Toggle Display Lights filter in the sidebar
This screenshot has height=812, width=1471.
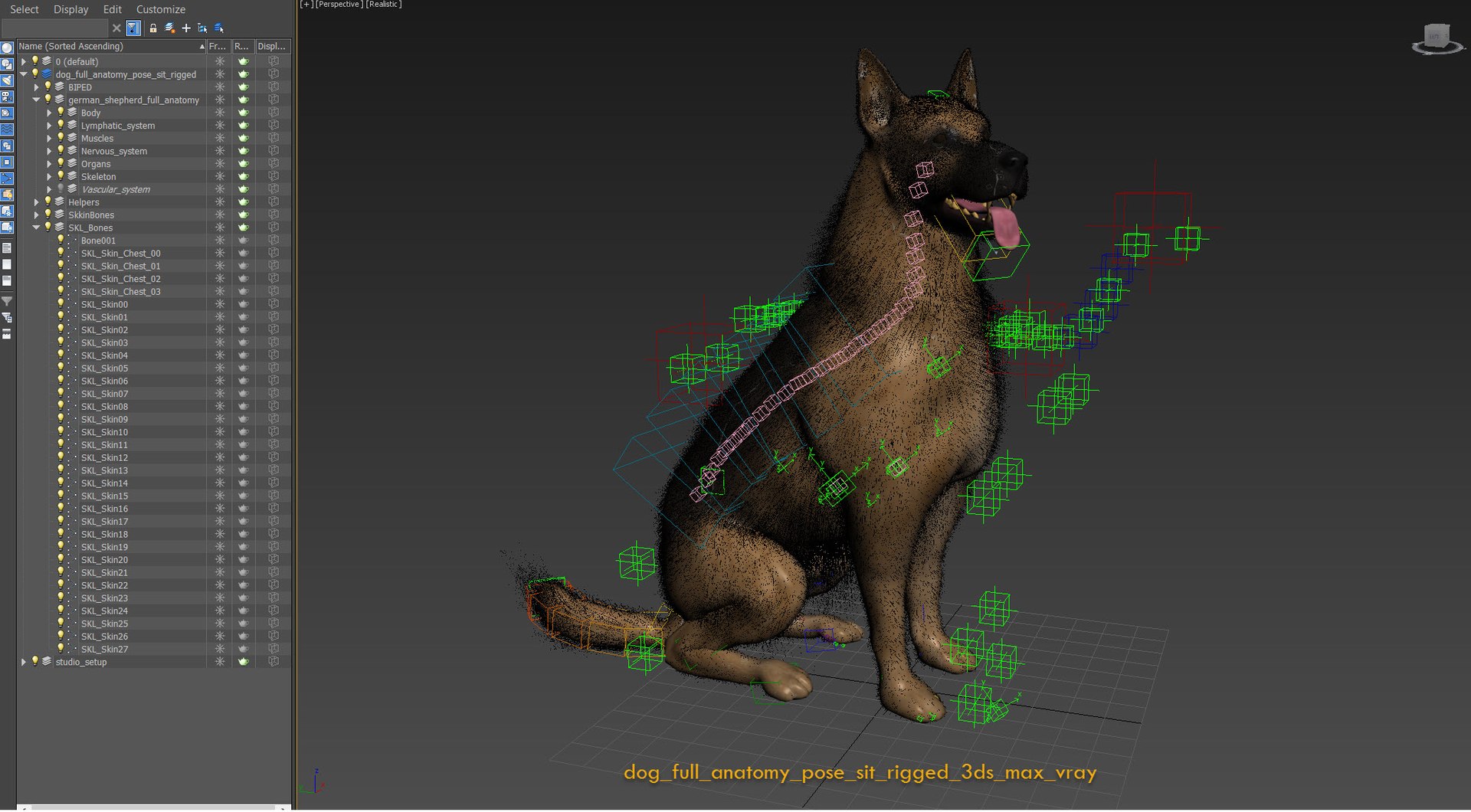[7, 80]
